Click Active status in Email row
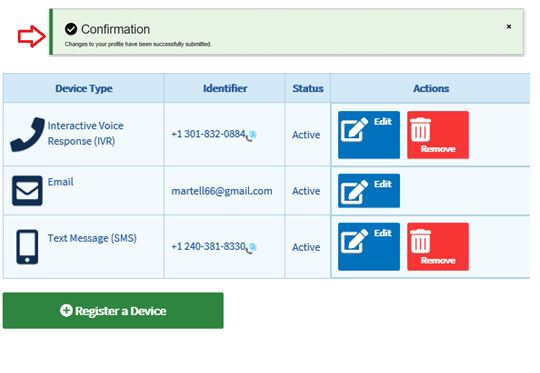This screenshot has height=373, width=540. [306, 191]
